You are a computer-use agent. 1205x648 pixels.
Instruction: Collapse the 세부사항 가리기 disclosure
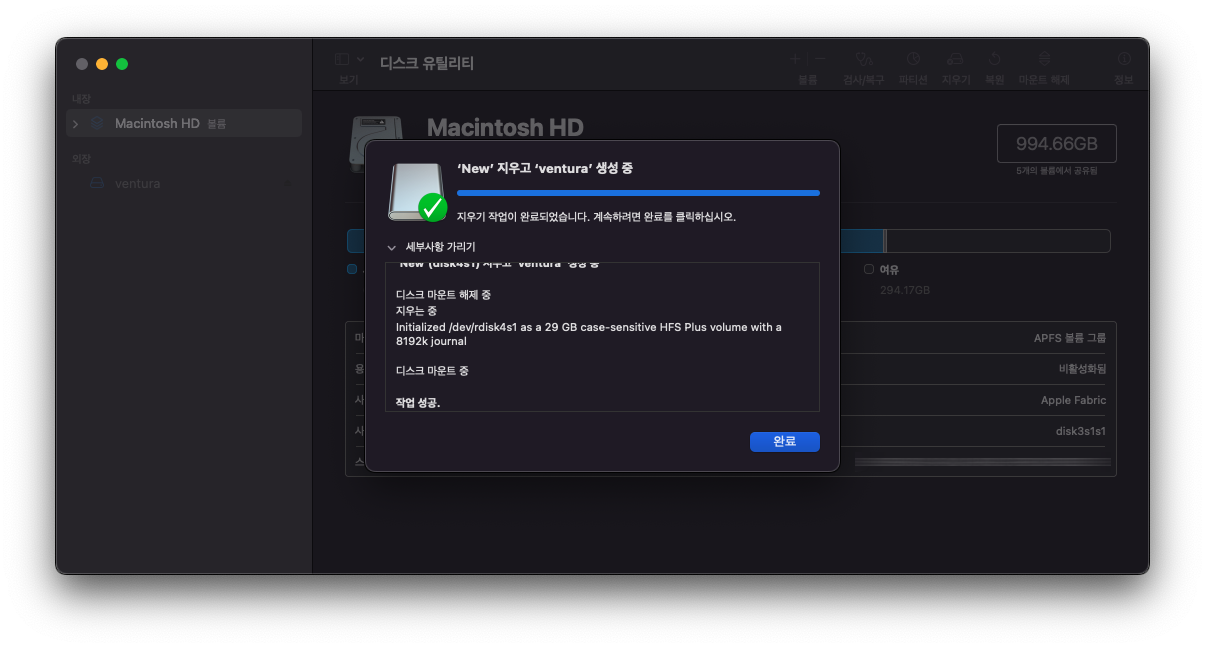point(391,247)
